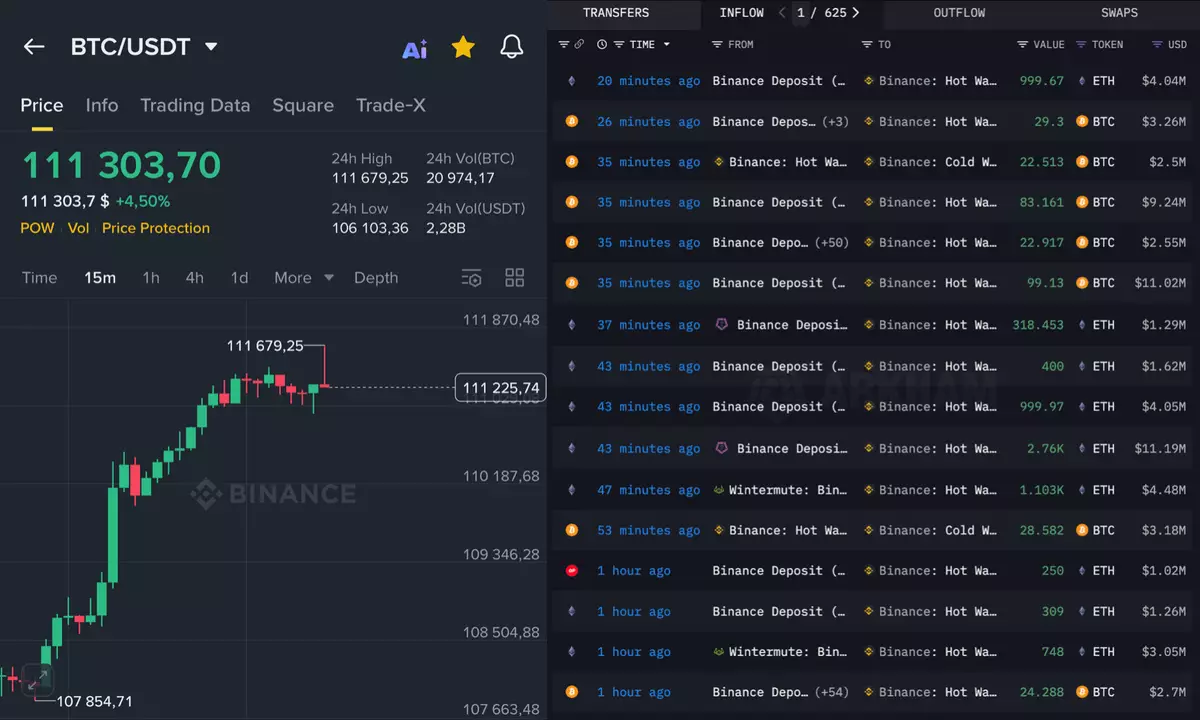Viewport: 1200px width, 720px height.
Task: Open the chart grid layout icon
Action: tap(515, 278)
